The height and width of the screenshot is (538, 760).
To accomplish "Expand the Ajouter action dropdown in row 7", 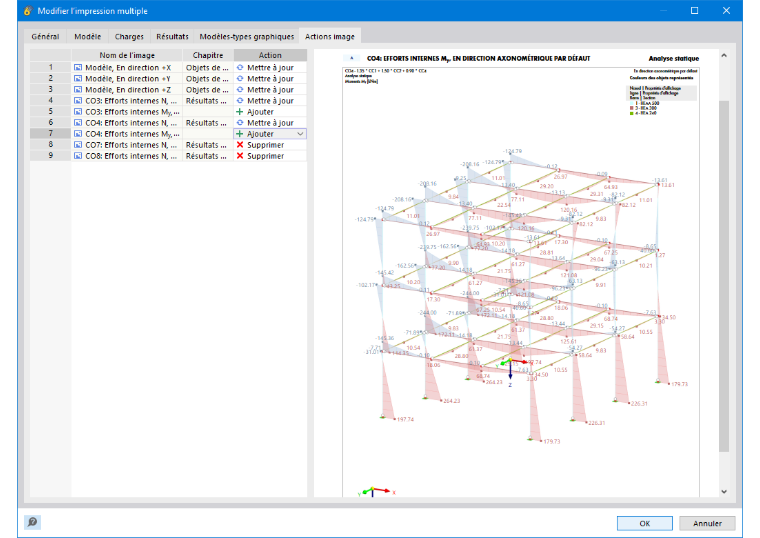I will tap(300, 134).
